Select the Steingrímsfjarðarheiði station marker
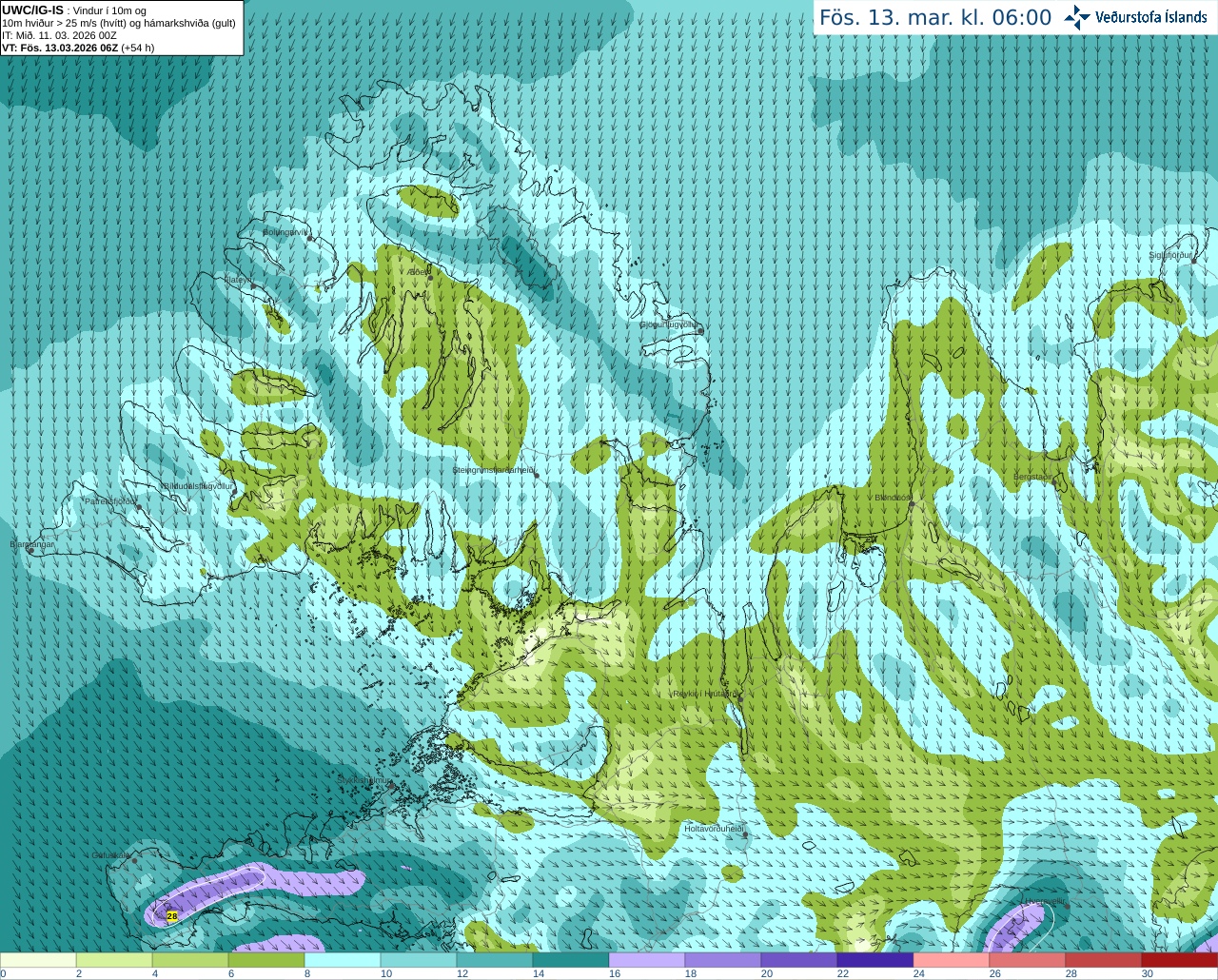The image size is (1218, 980). (x=537, y=475)
